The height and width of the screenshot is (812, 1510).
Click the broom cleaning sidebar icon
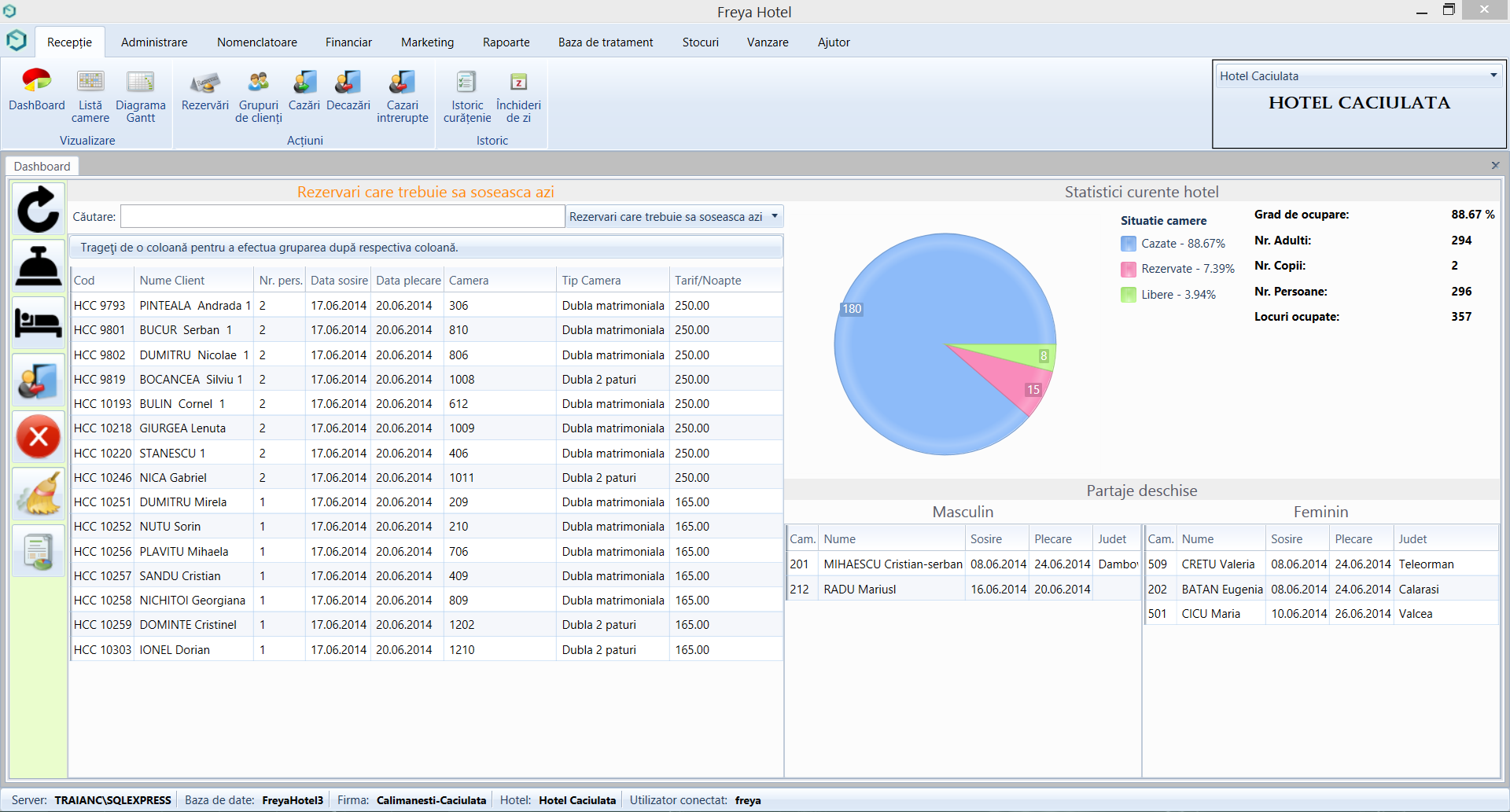click(39, 494)
